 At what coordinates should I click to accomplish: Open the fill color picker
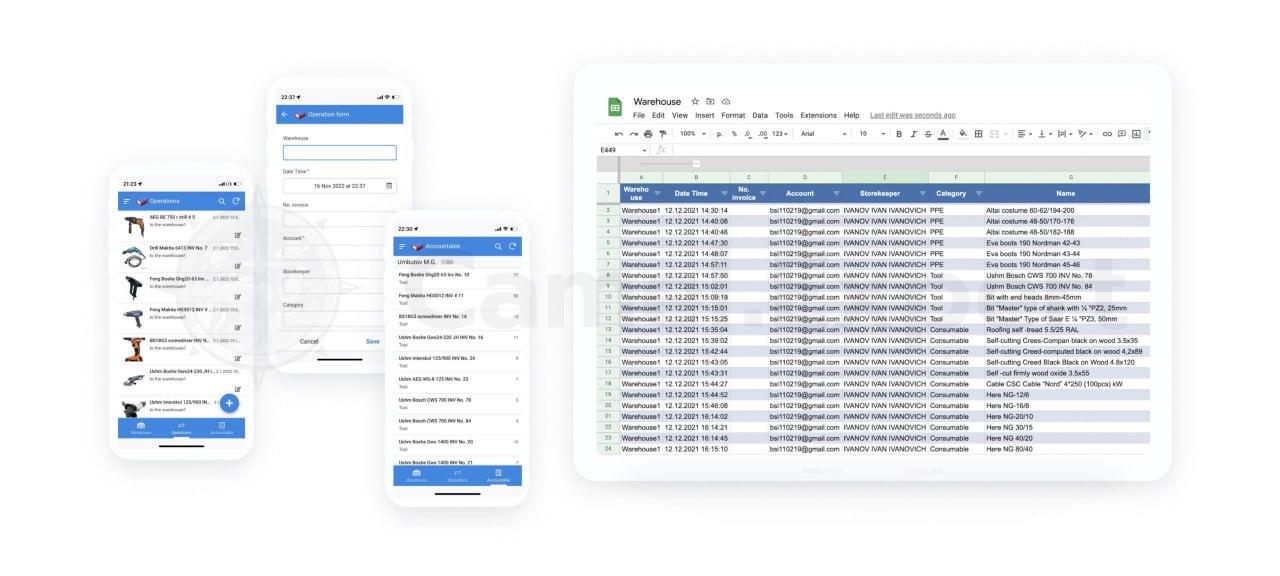click(x=963, y=134)
